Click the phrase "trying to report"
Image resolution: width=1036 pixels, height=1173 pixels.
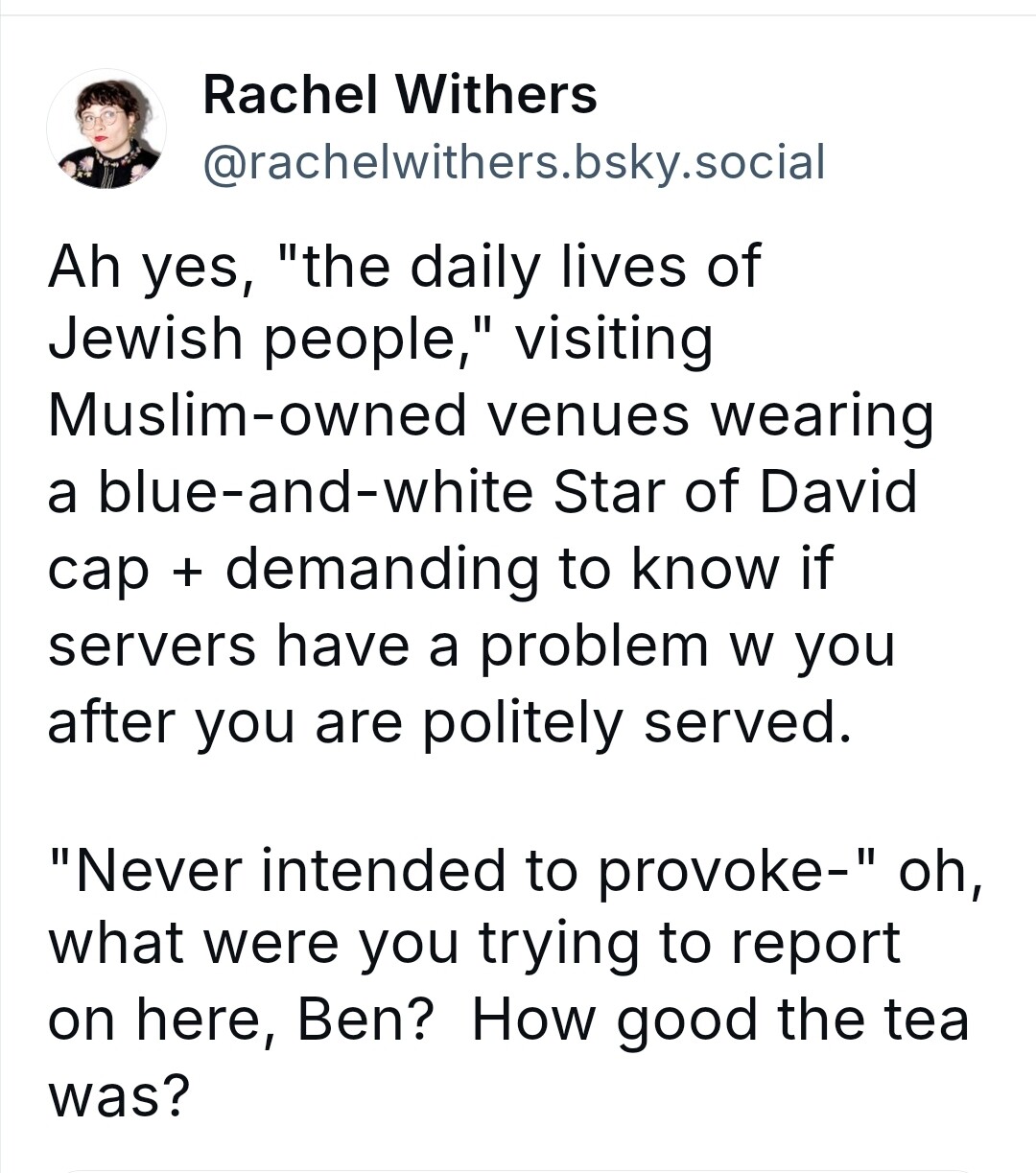coord(689,944)
